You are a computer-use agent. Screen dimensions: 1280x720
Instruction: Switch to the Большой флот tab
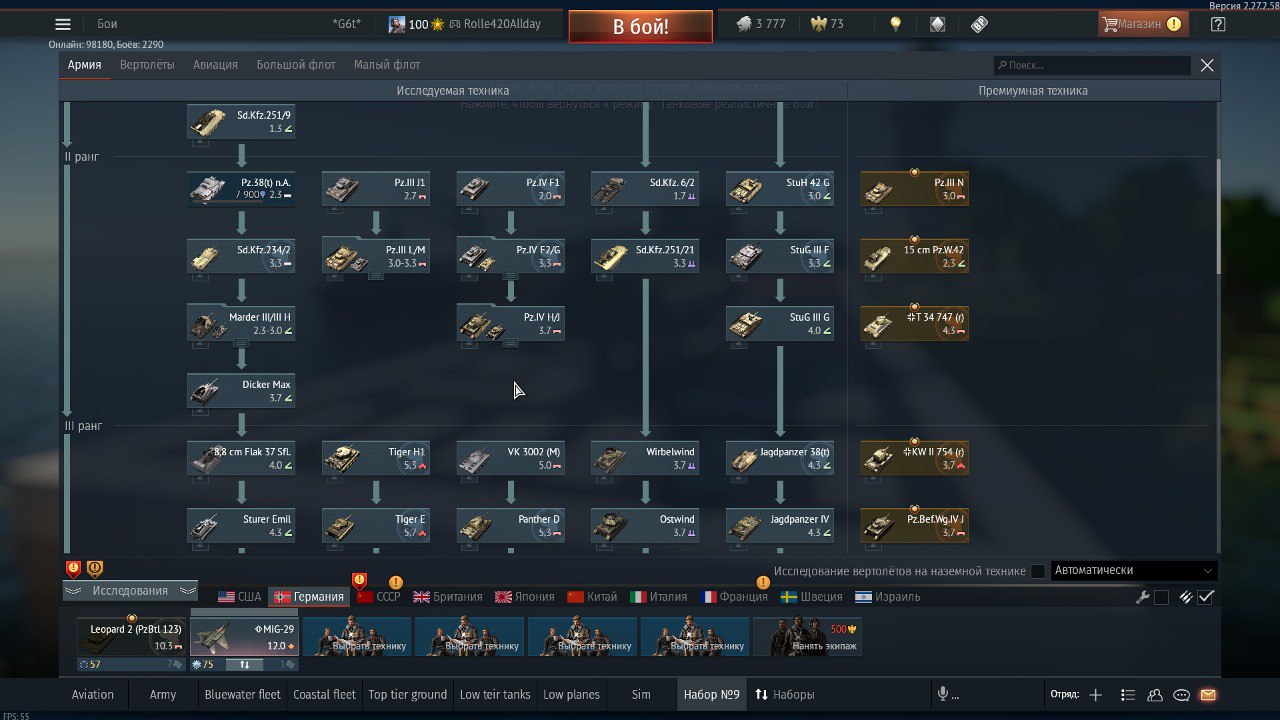point(296,65)
